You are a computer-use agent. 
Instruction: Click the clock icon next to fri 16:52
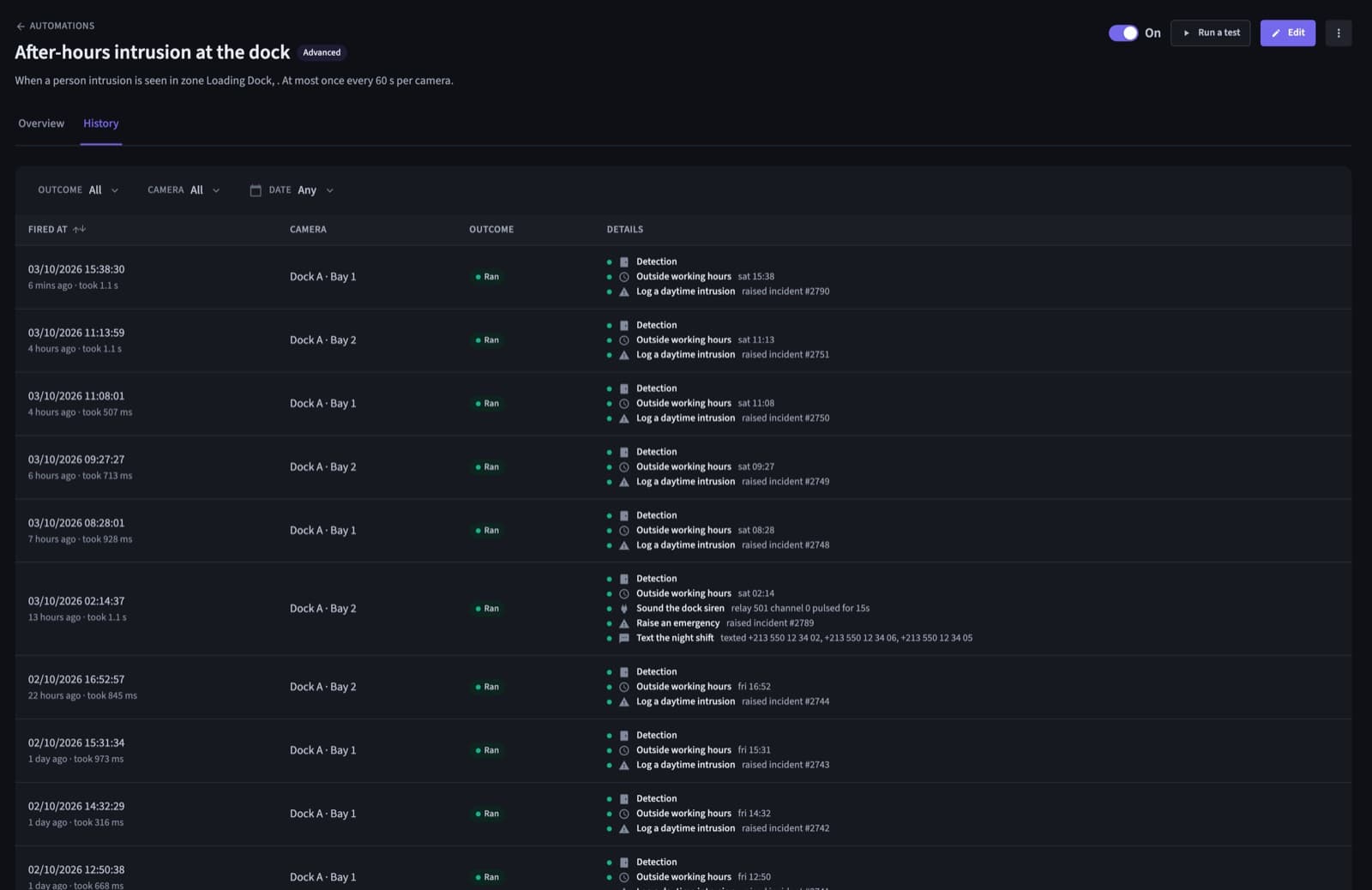coord(624,687)
